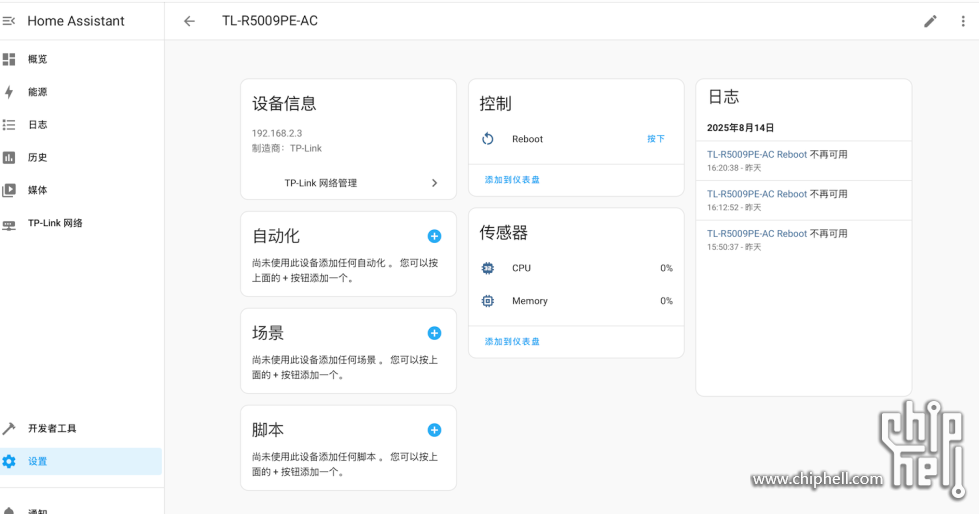The image size is (979, 514).
Task: Click the 自动化 card heading
Action: (x=275, y=236)
